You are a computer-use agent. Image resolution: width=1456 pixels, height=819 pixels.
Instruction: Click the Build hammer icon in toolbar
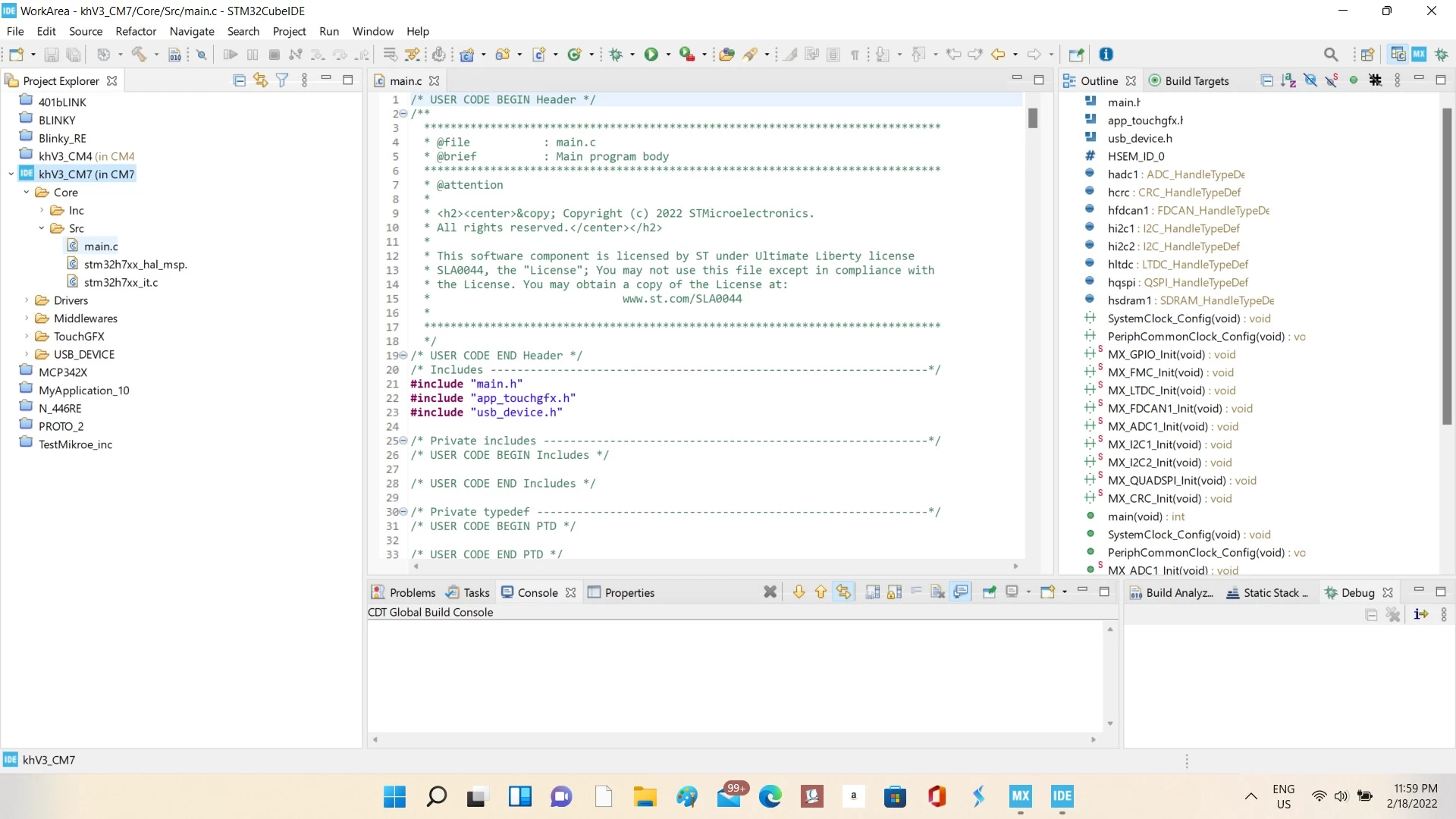[139, 55]
